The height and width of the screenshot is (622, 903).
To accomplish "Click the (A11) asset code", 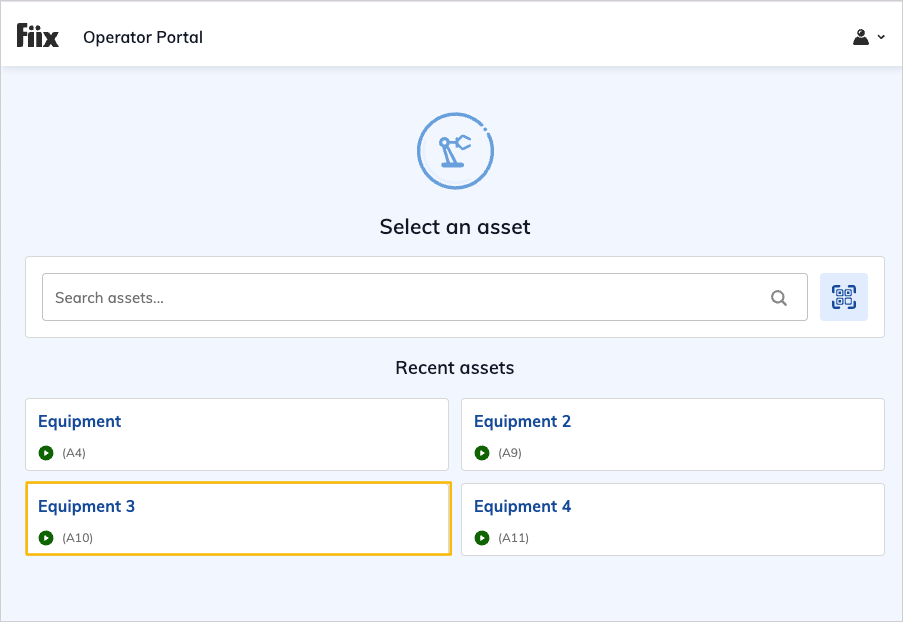I will click(x=513, y=538).
